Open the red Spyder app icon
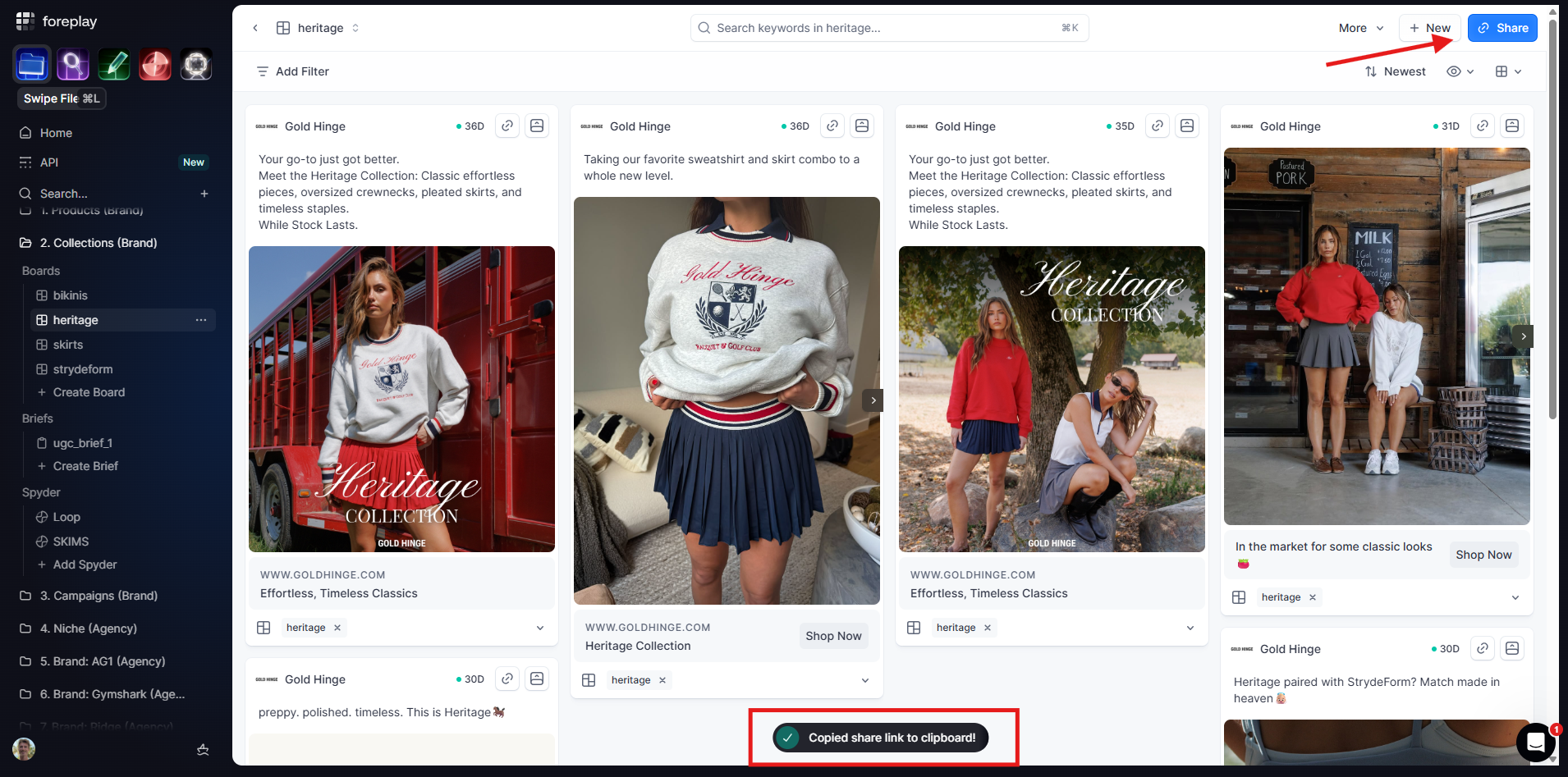The height and width of the screenshot is (777, 1568). click(x=155, y=65)
